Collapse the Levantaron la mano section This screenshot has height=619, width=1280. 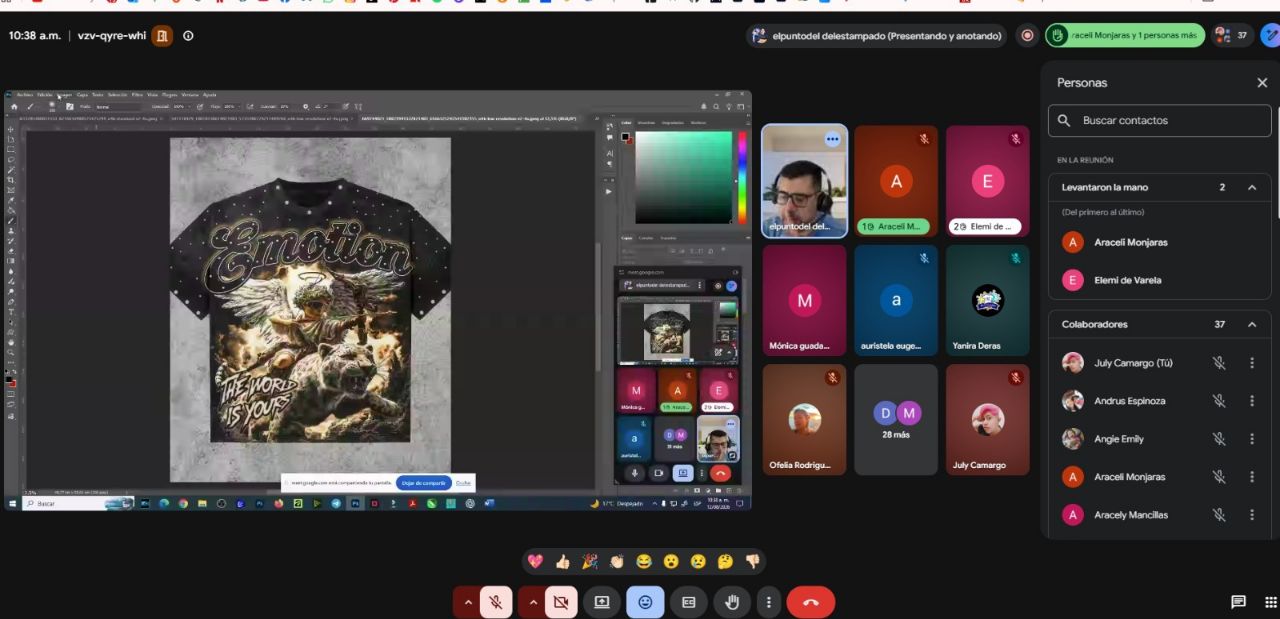click(1251, 187)
